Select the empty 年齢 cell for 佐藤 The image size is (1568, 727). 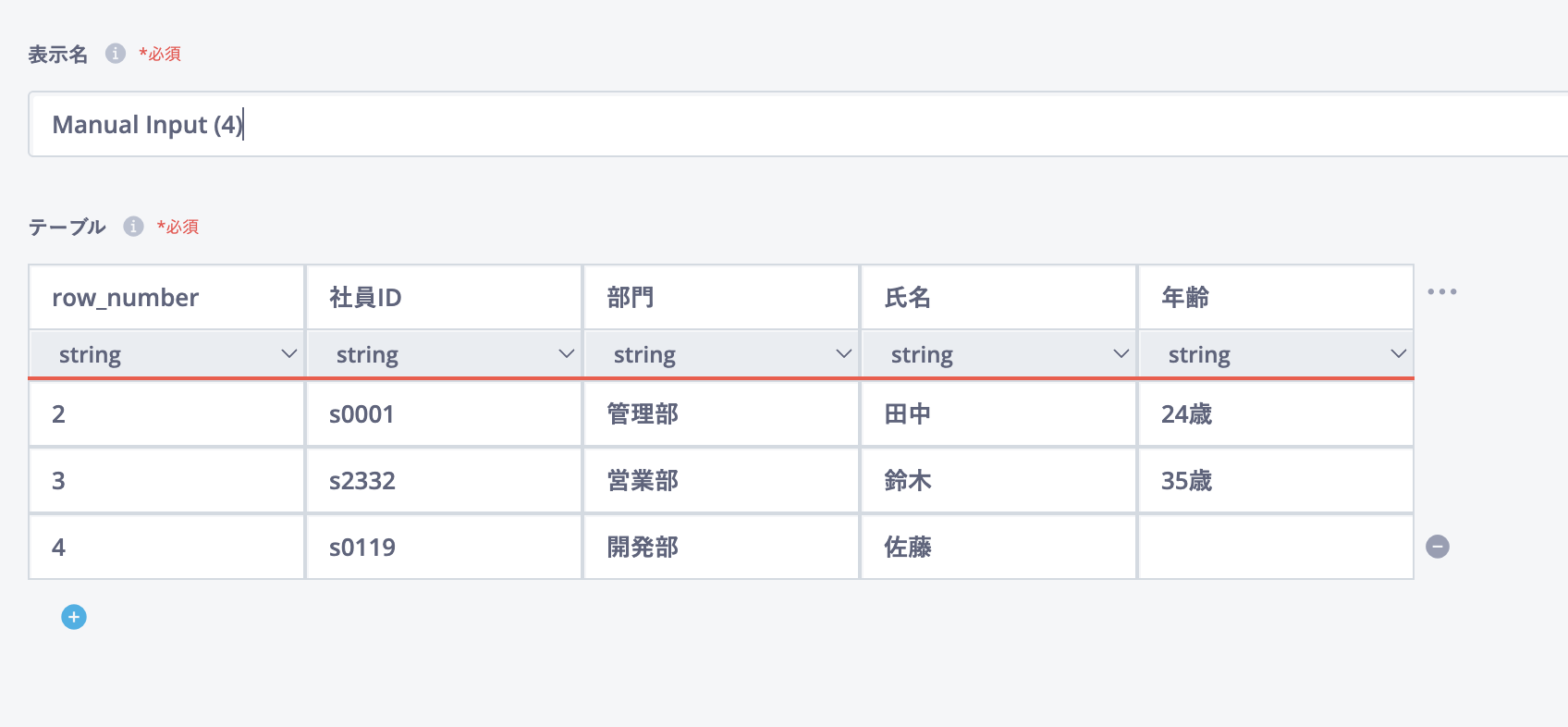(1276, 548)
